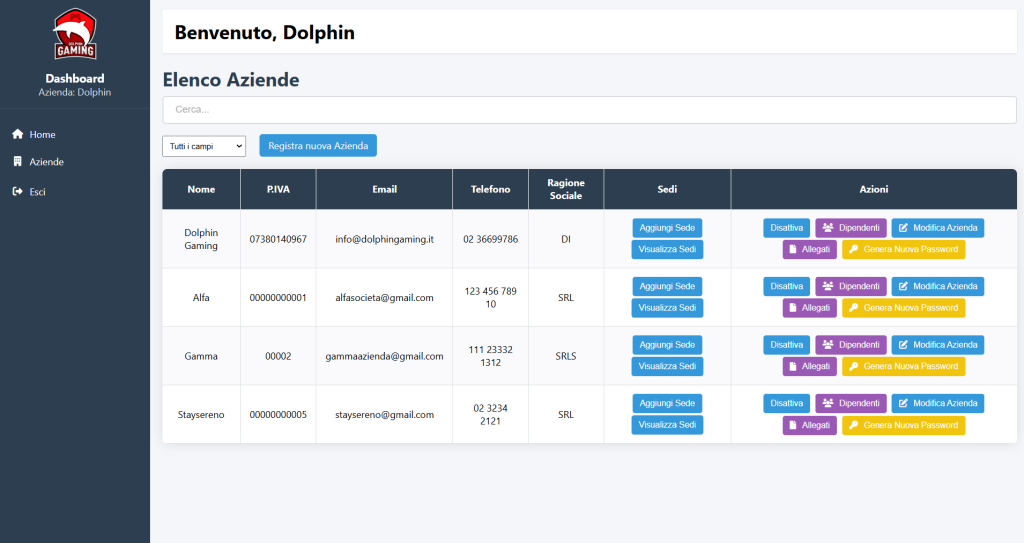Generate new password for Stayserenо row
The width and height of the screenshot is (1024, 543).
coord(903,425)
